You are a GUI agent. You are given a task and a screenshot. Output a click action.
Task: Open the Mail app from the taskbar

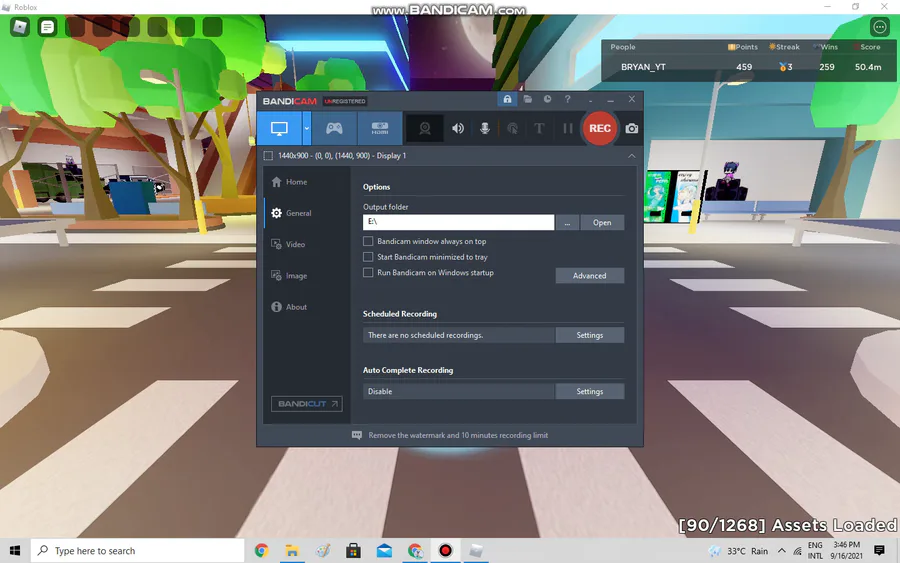(384, 551)
